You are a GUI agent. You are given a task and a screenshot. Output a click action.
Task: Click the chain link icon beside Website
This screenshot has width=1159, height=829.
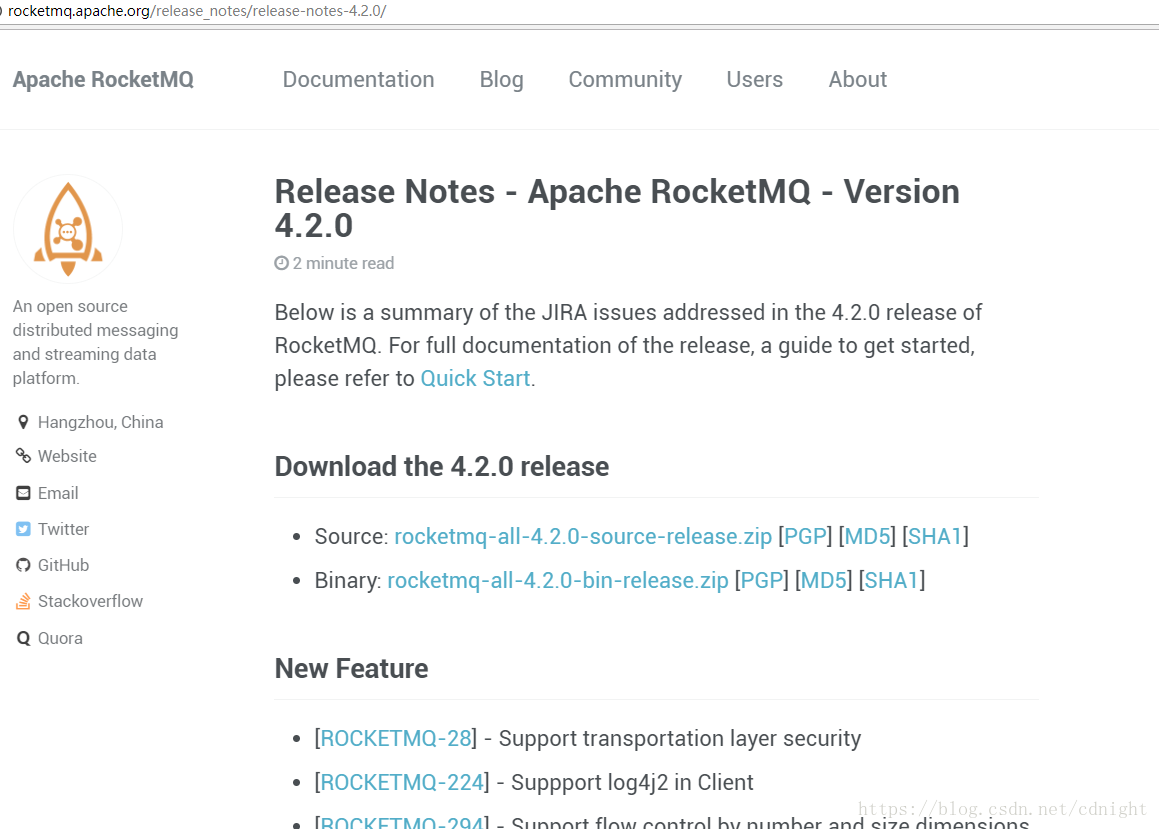coord(23,456)
